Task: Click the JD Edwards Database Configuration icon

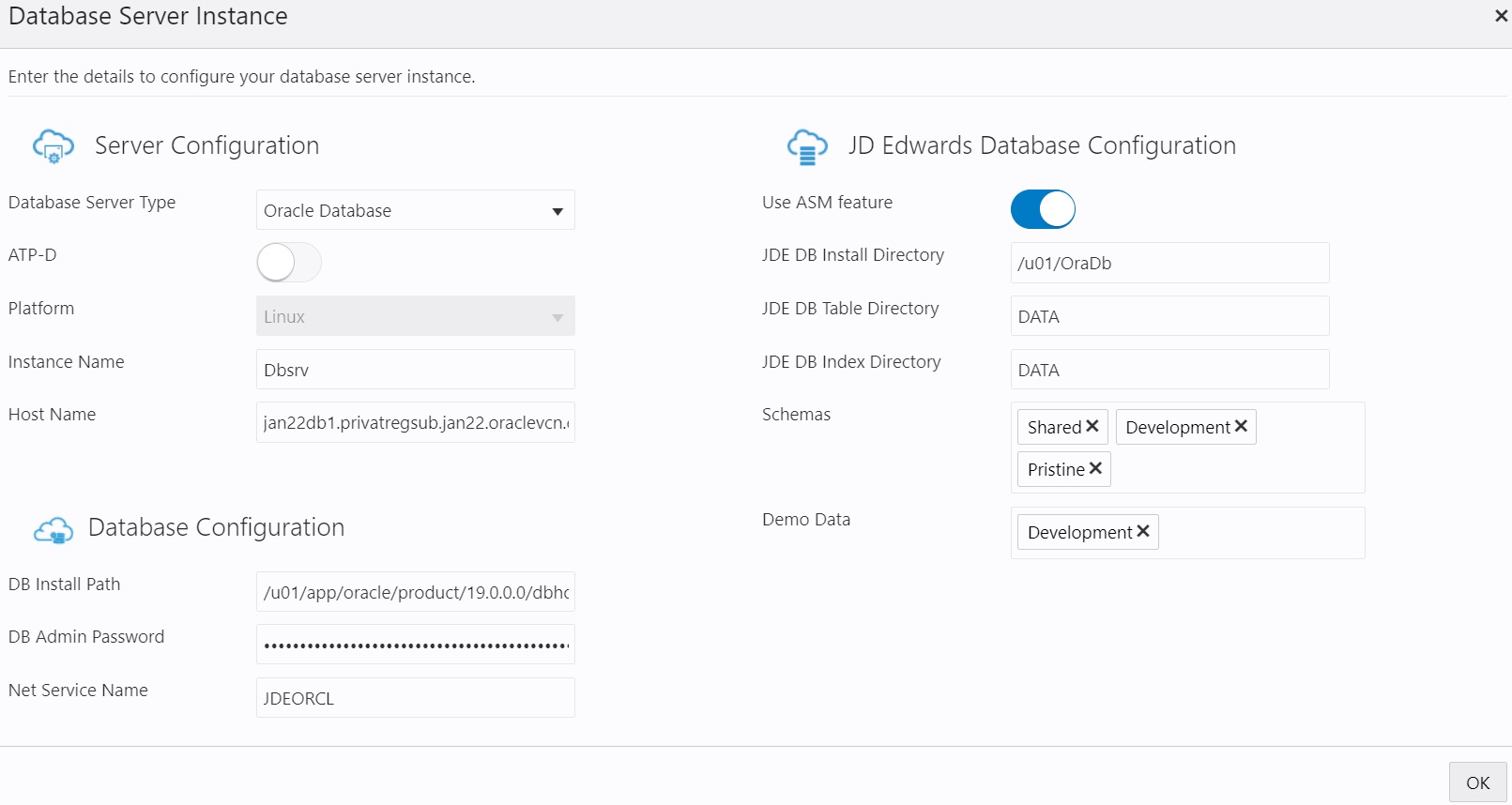Action: click(807, 147)
